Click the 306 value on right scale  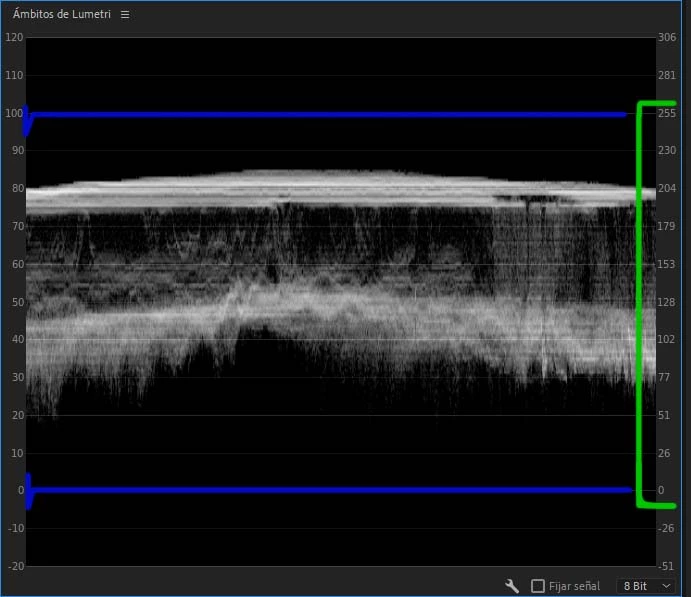[667, 37]
